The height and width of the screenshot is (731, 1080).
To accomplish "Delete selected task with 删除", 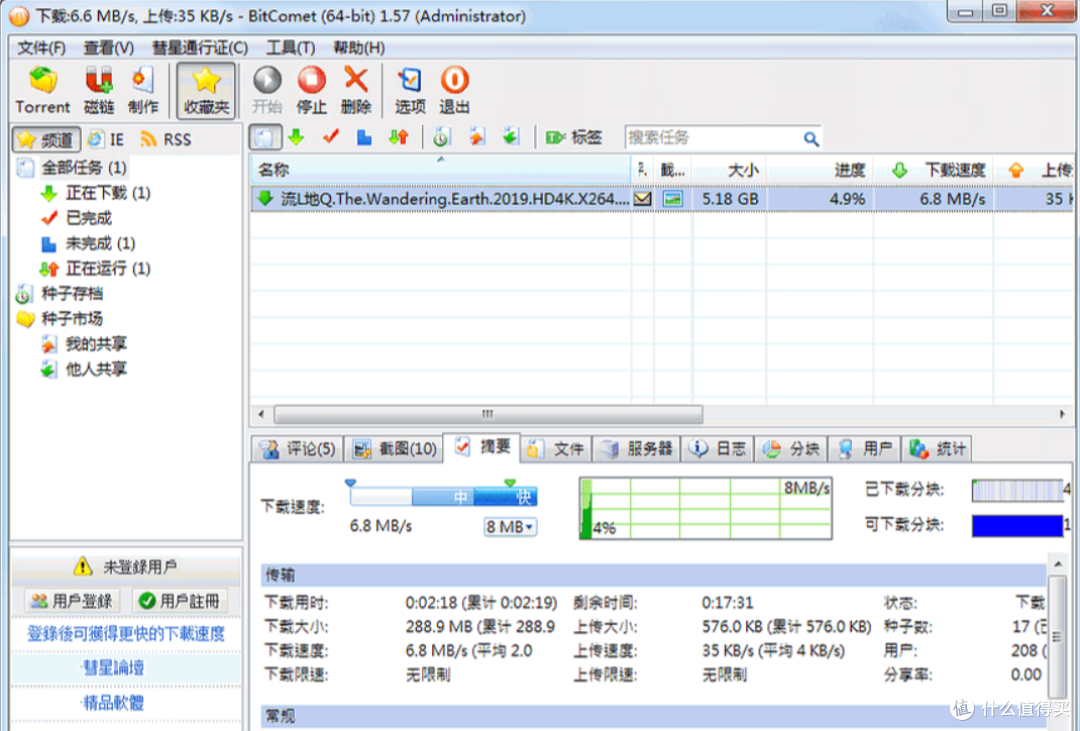I will pyautogui.click(x=356, y=90).
